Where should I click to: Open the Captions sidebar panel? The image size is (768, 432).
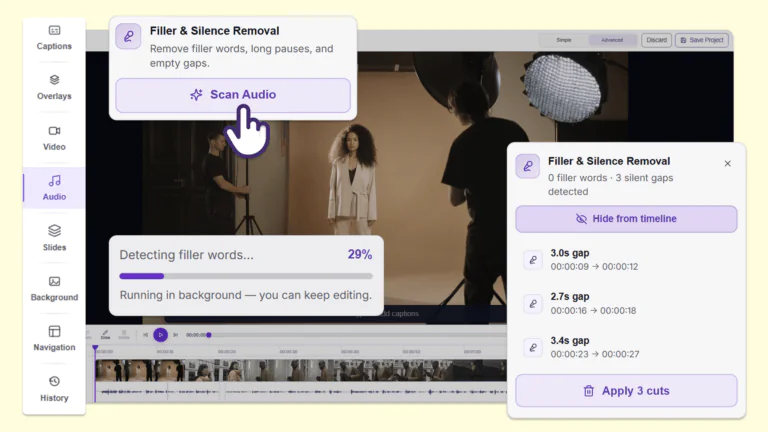click(x=54, y=38)
